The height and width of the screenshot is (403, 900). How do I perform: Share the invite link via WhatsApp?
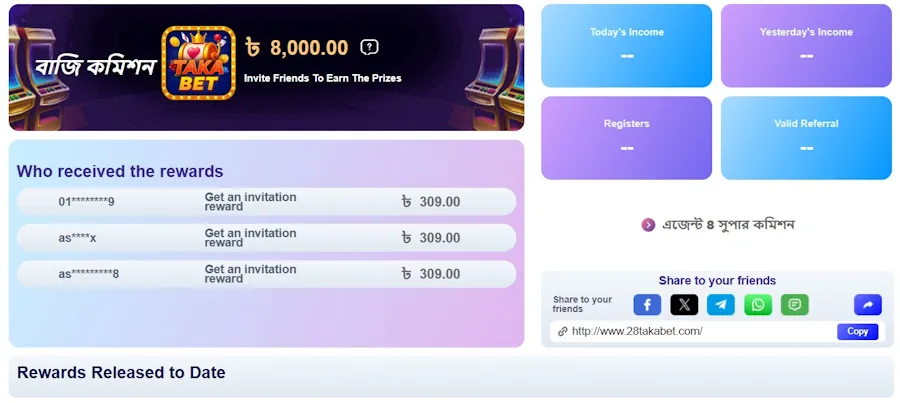point(758,305)
